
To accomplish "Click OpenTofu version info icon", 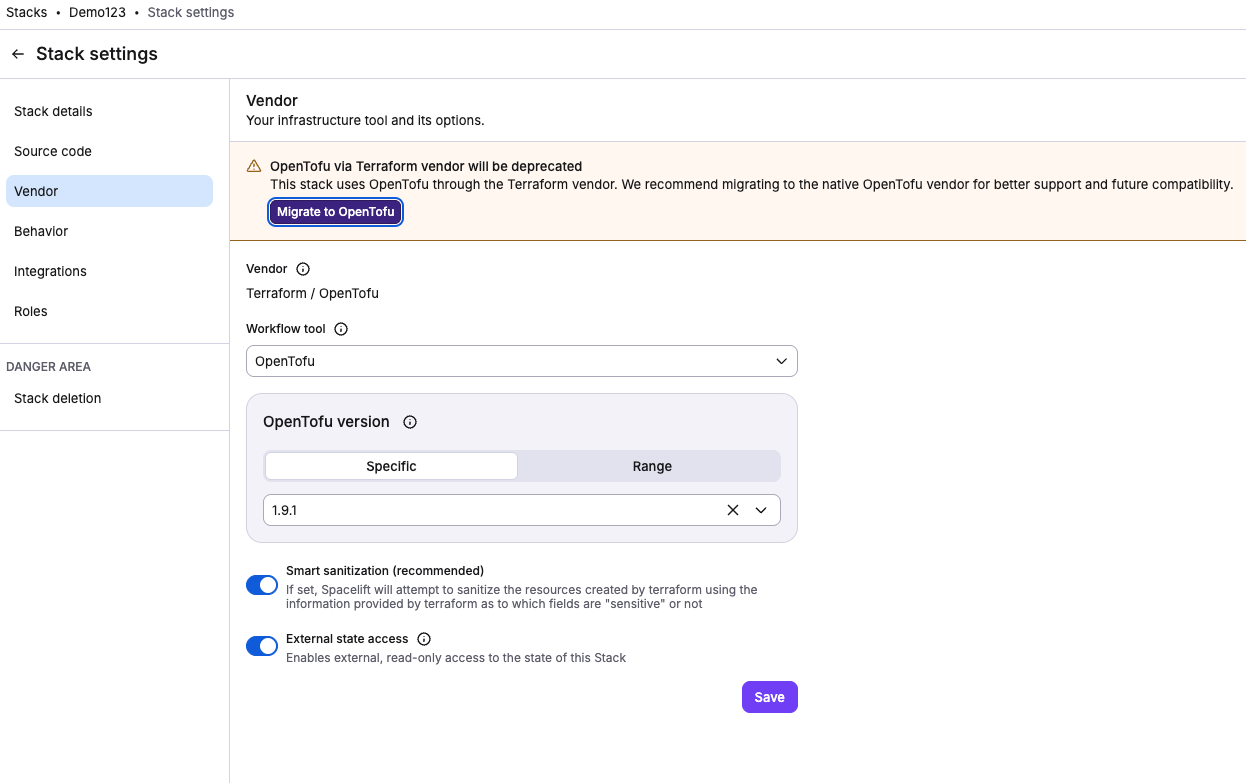I will [x=410, y=422].
